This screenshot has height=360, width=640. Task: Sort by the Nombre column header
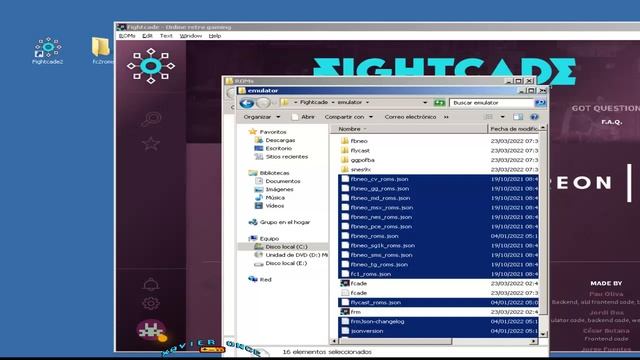tap(410, 129)
